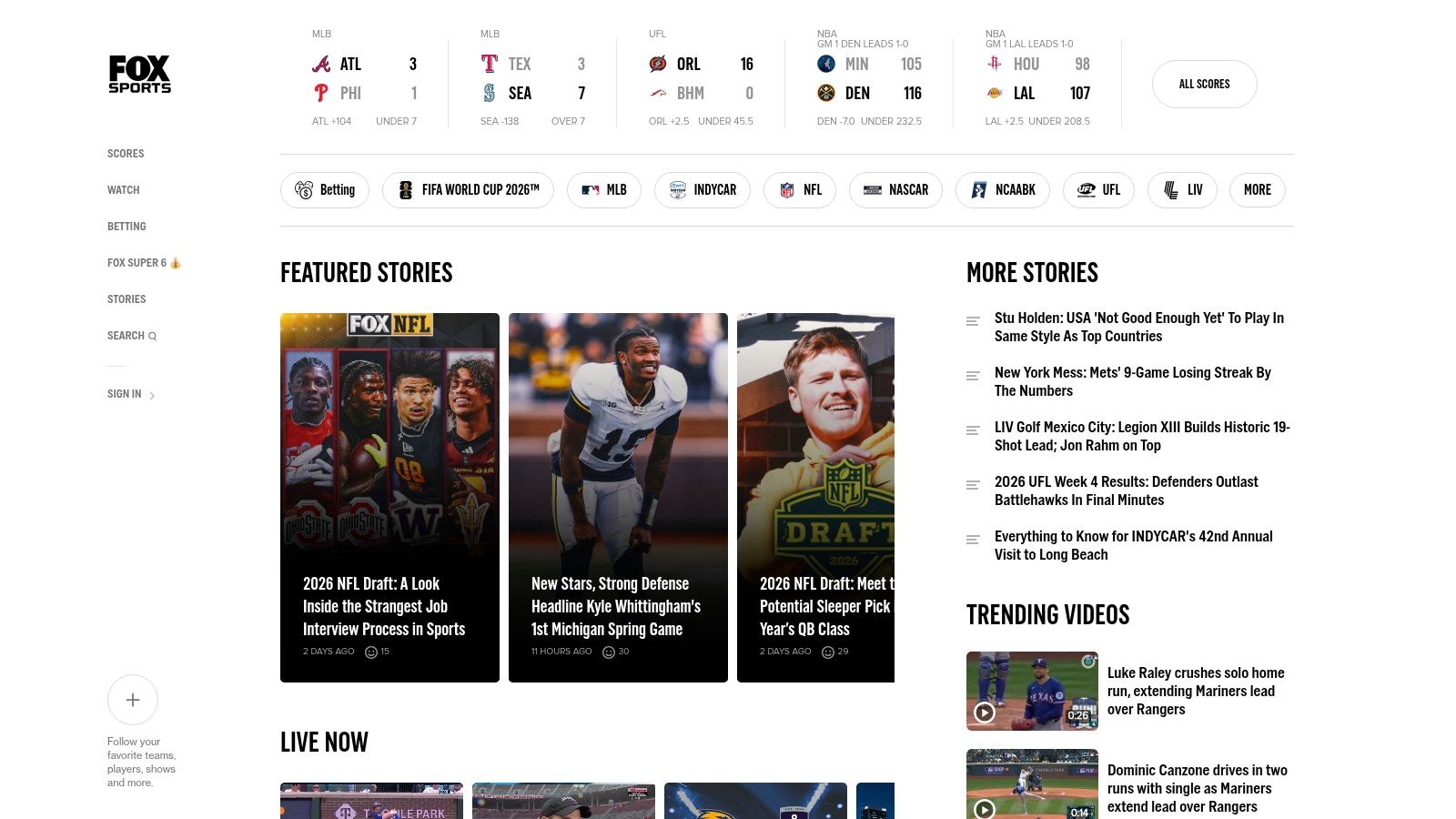Open the MORE sports dropdown
Screen dimensions: 1456x819
coord(1258,190)
